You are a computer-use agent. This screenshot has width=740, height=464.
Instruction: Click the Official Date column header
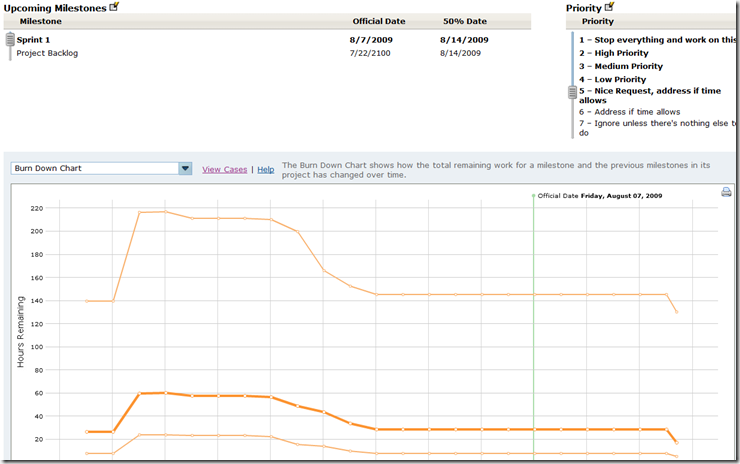pos(379,21)
